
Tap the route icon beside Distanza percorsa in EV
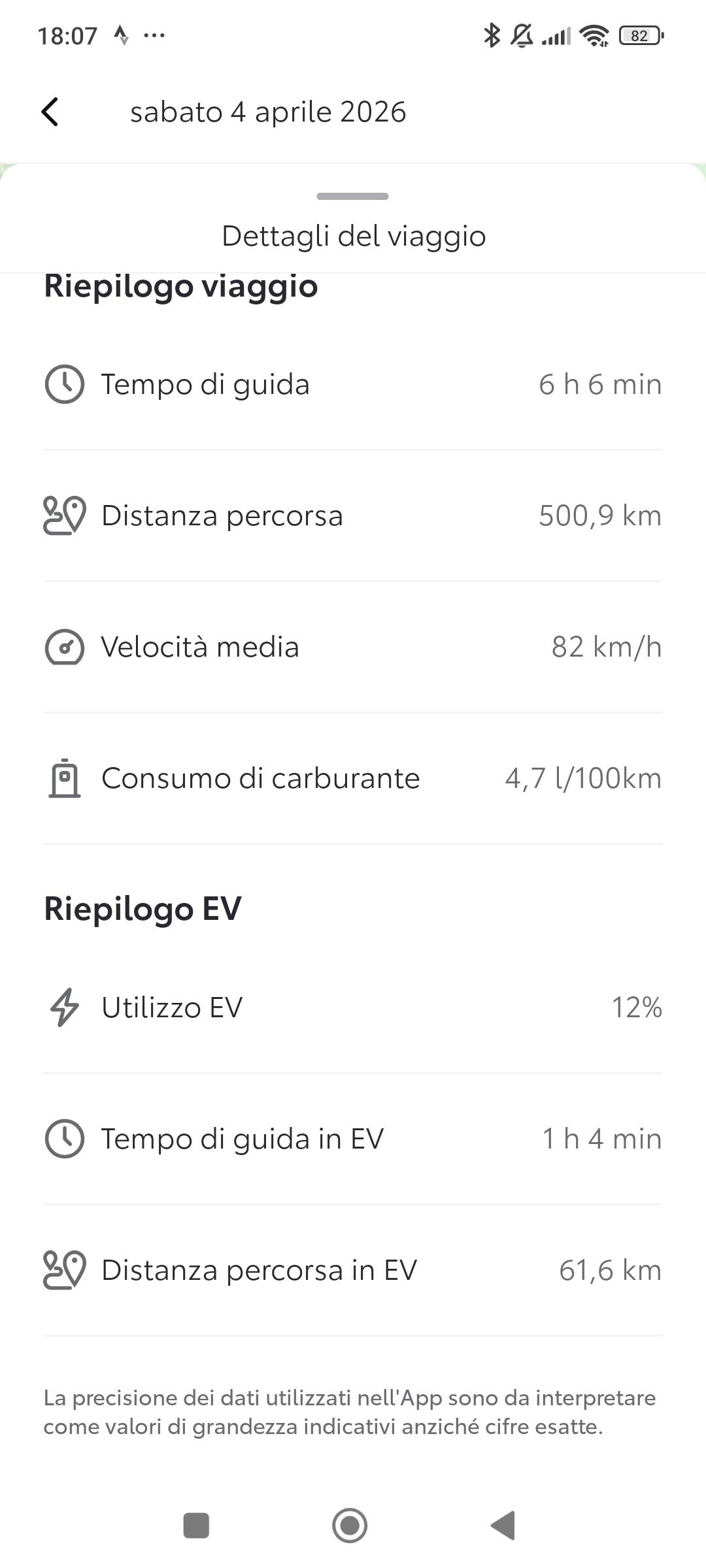64,1270
